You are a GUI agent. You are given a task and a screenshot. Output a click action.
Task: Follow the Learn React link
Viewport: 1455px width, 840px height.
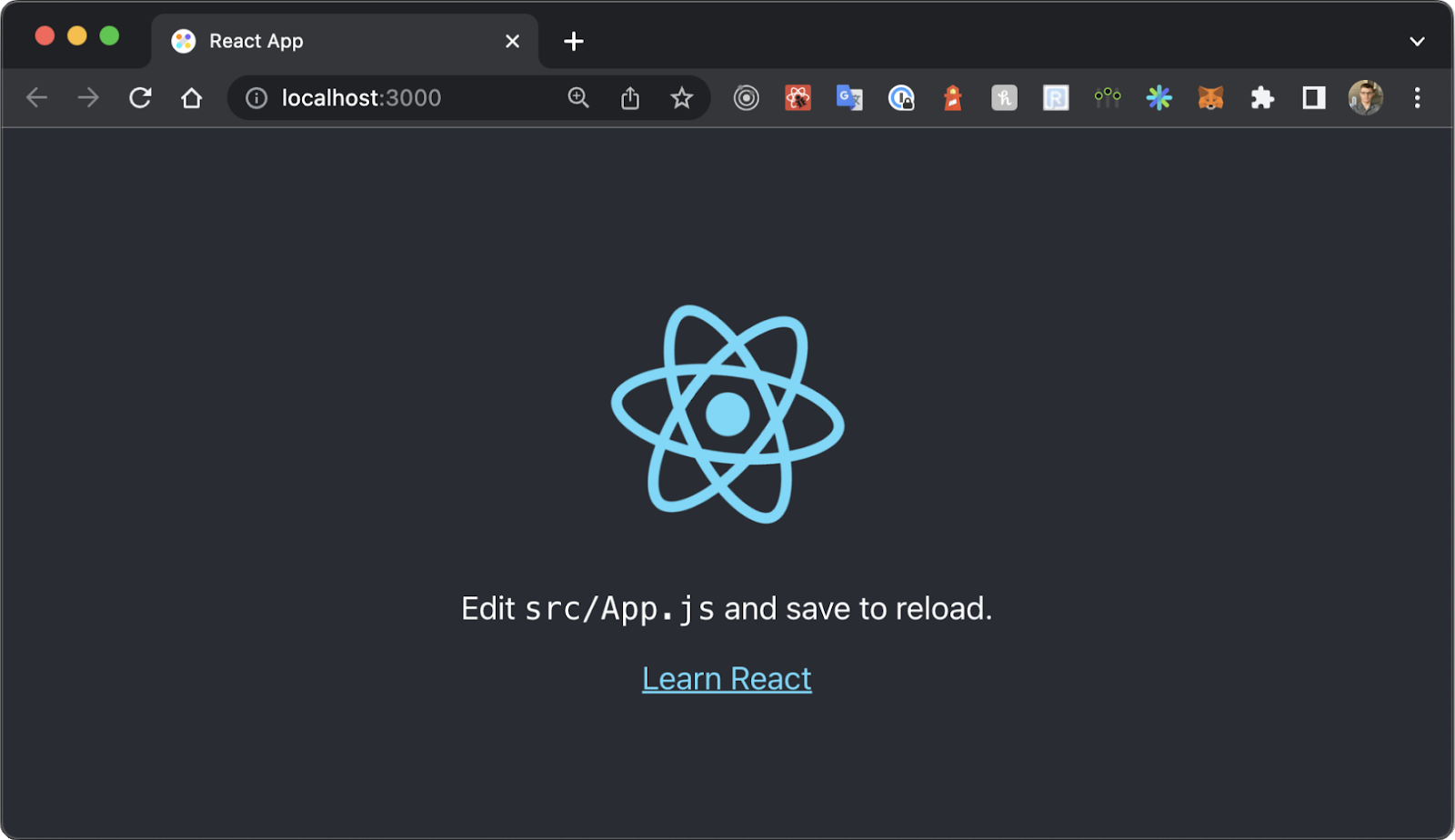pyautogui.click(x=726, y=677)
